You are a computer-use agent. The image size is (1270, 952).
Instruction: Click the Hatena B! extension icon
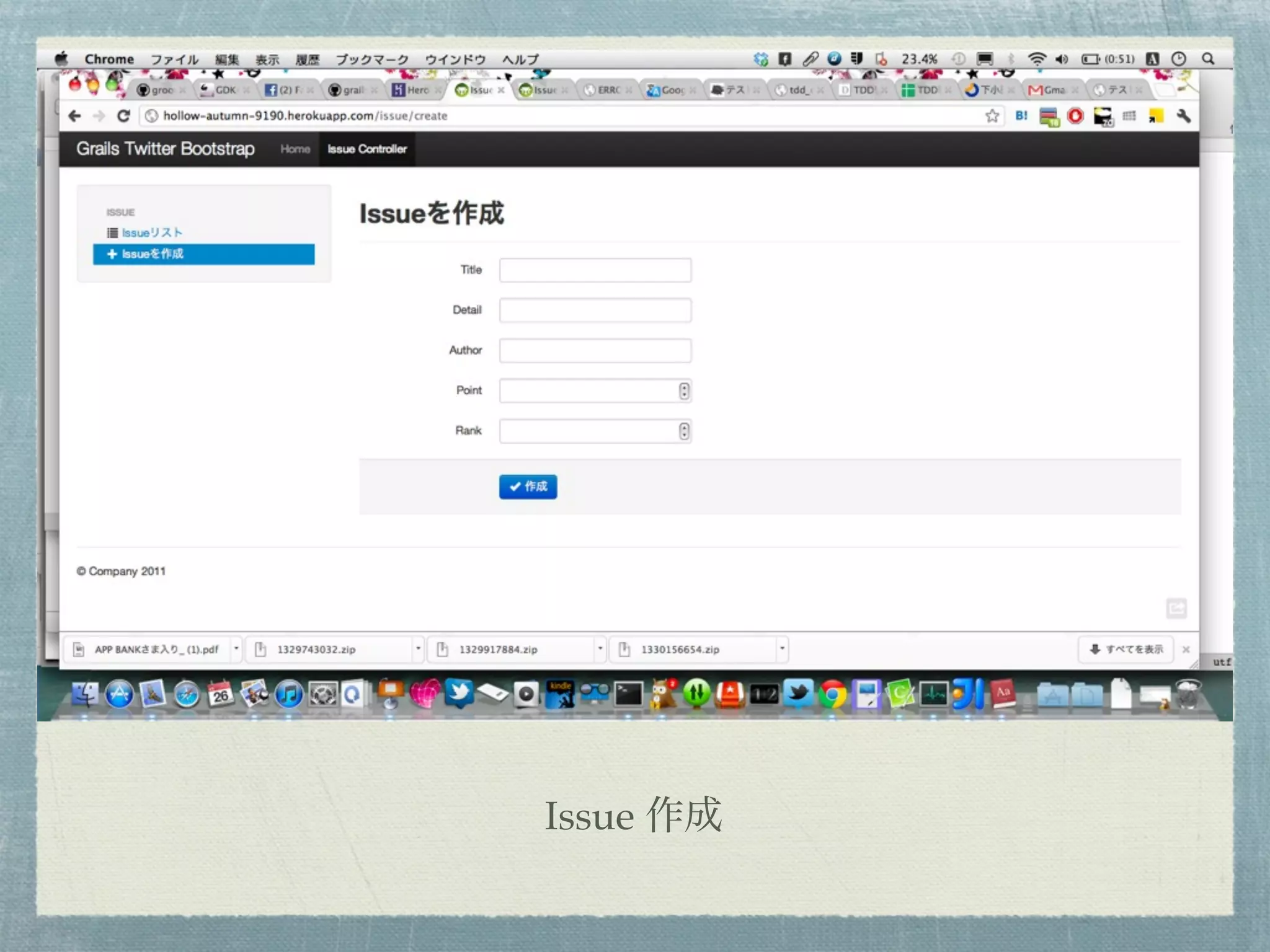coord(1021,116)
